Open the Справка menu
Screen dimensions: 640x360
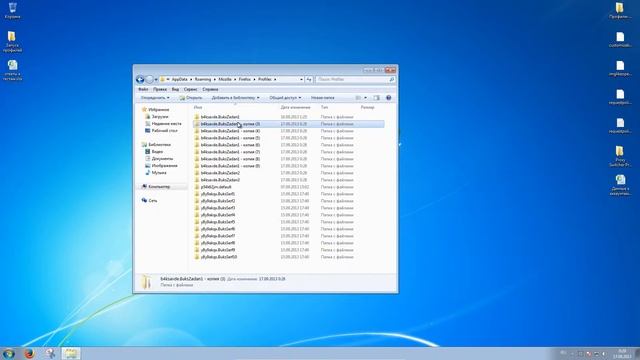pyautogui.click(x=210, y=89)
